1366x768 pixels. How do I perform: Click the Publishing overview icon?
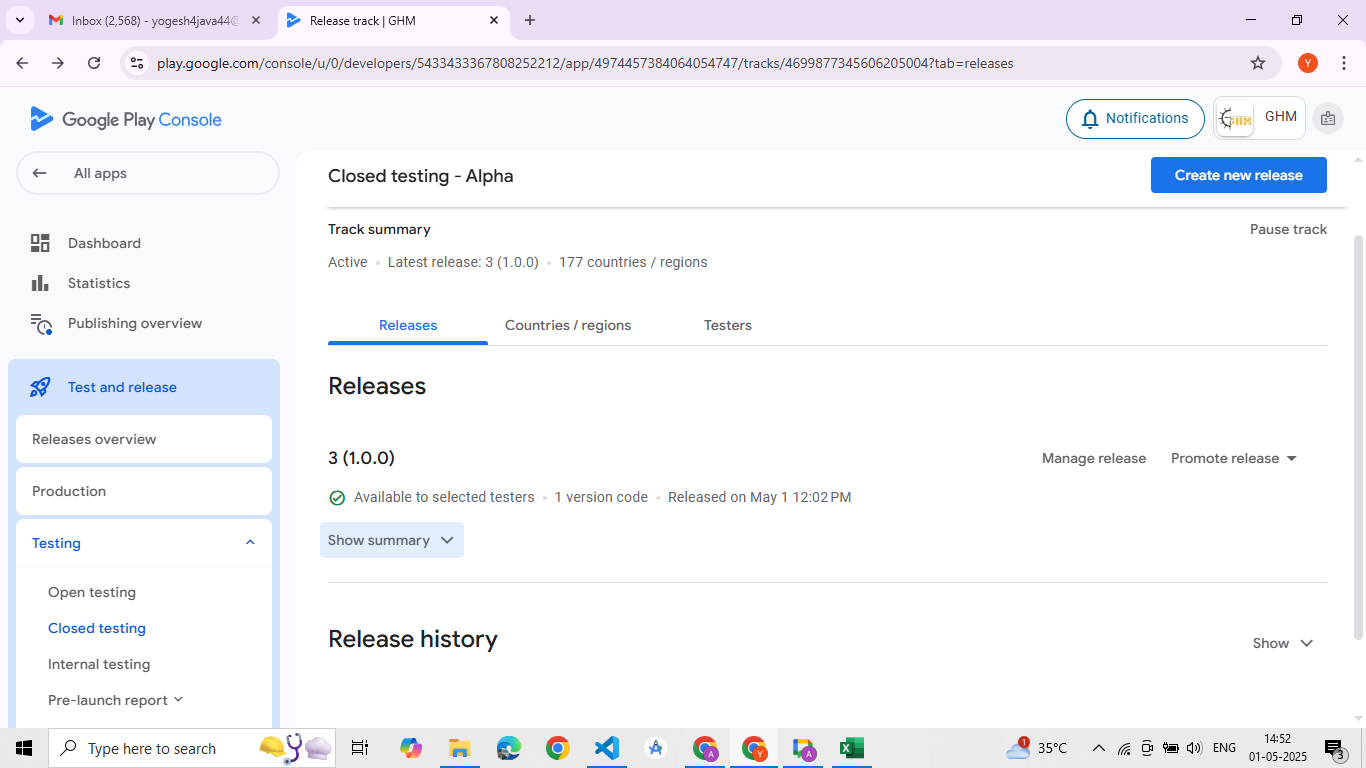(x=40, y=324)
